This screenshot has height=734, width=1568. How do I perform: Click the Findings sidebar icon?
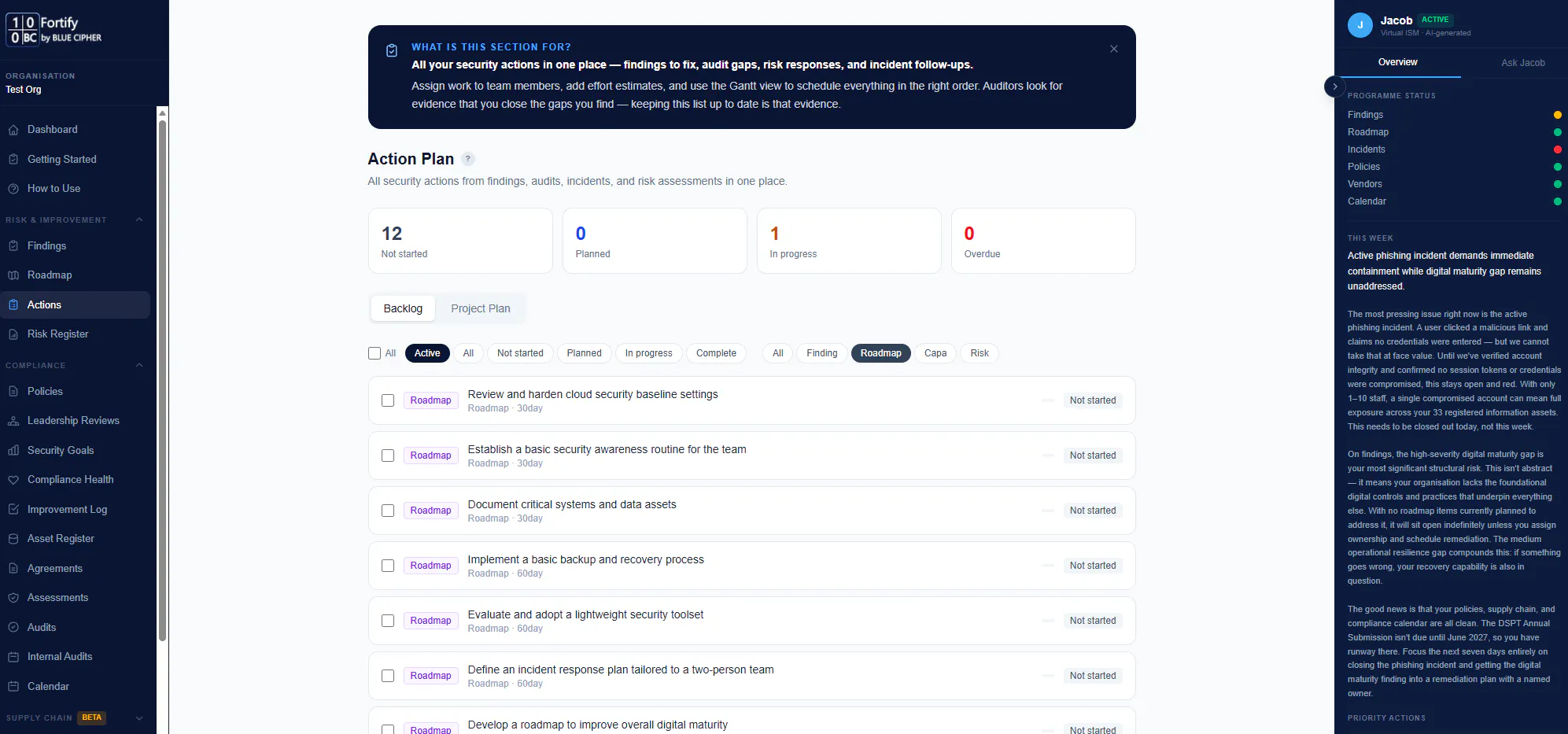coord(13,245)
